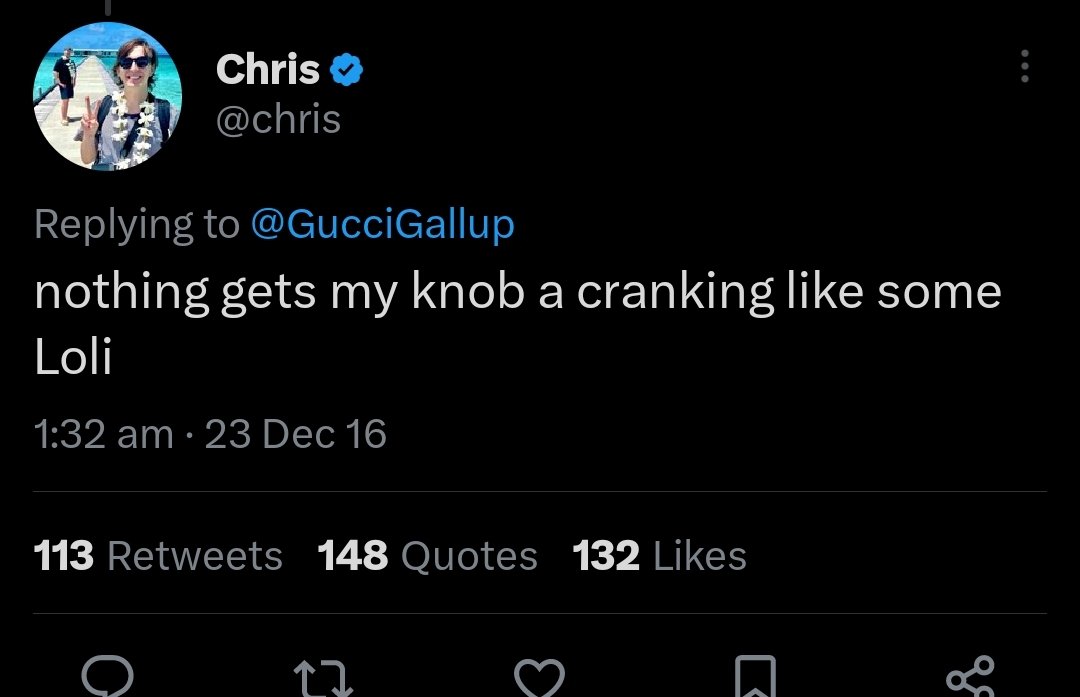Click the blue verified badge next to Chris
The height and width of the screenshot is (697, 1080).
tap(347, 70)
